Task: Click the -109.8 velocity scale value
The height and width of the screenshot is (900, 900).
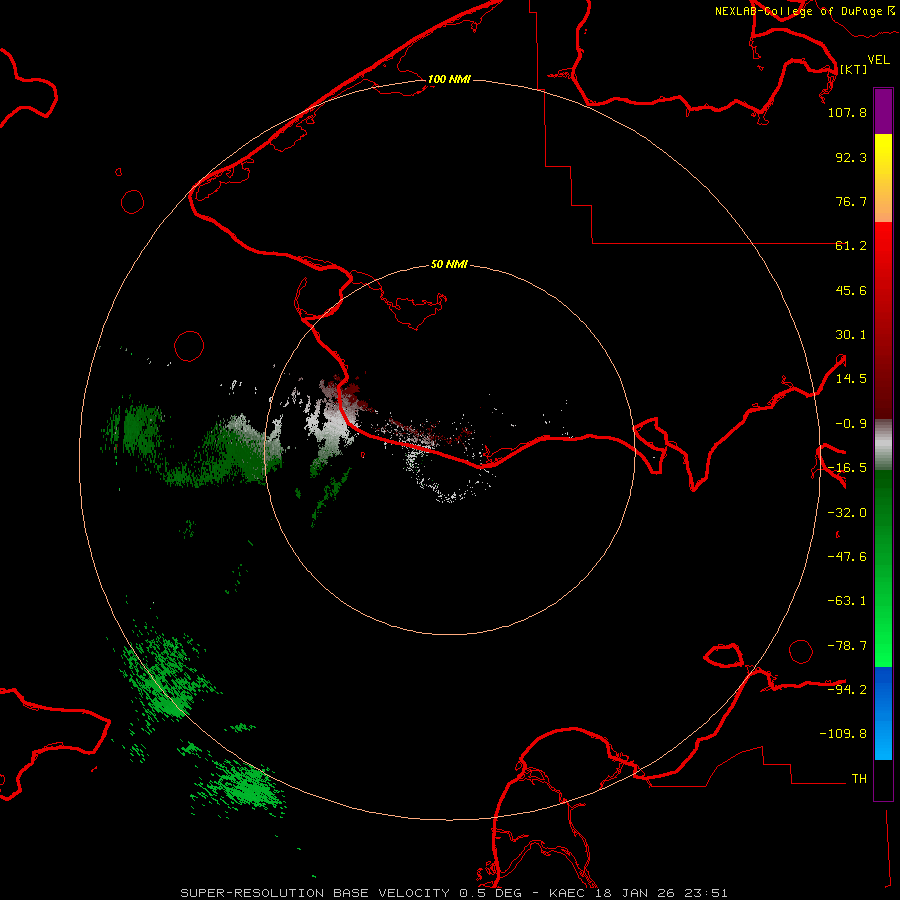Action: click(x=843, y=734)
